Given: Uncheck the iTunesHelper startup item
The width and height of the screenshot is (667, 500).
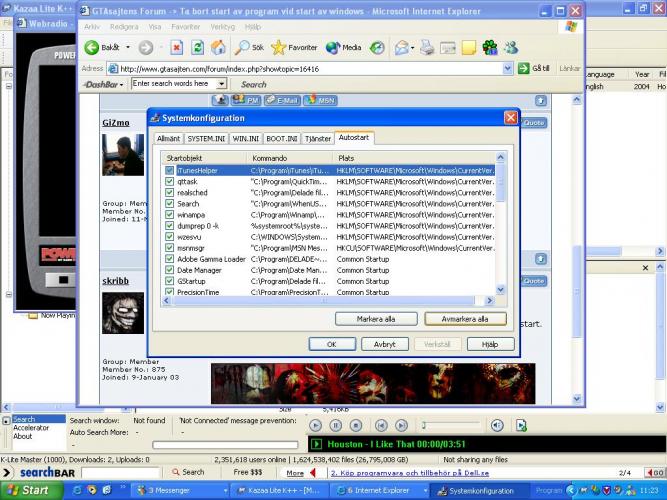Looking at the screenshot, I should point(170,171).
